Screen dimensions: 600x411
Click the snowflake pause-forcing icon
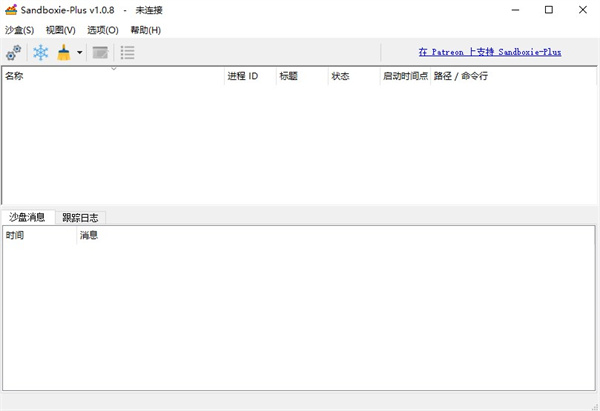pos(41,52)
